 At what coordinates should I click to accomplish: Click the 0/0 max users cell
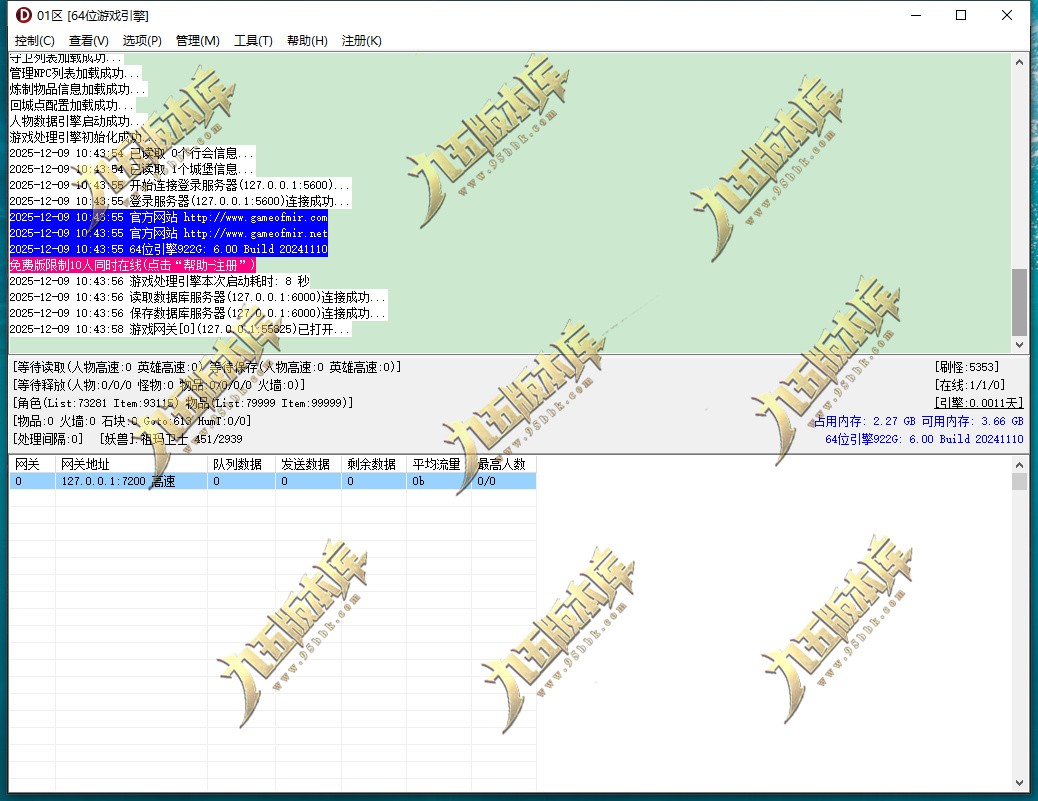pyautogui.click(x=504, y=481)
